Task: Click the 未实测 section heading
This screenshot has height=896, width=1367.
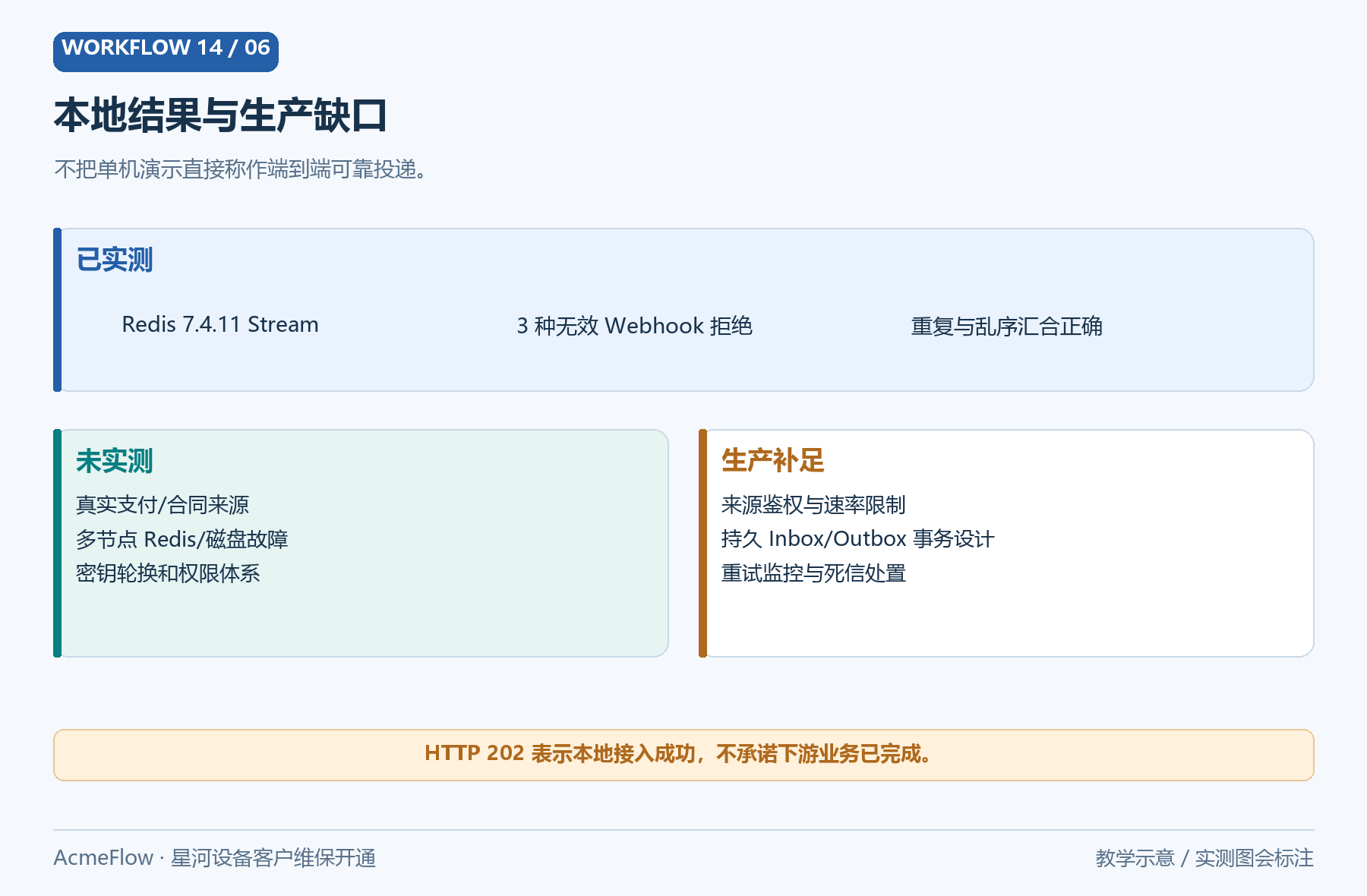Action: click(x=115, y=461)
